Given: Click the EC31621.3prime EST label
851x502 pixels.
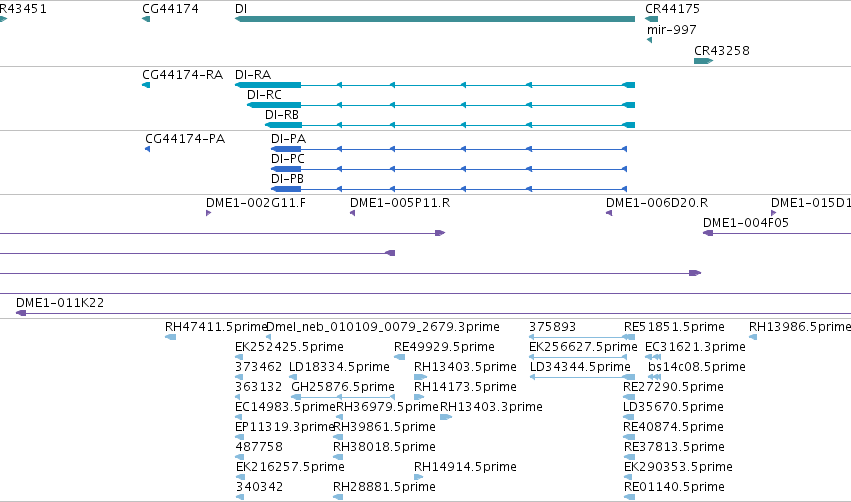Looking at the screenshot, I should point(695,347).
